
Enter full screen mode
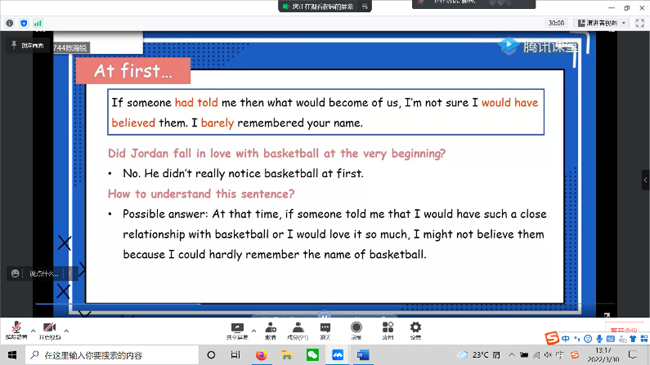640,23
